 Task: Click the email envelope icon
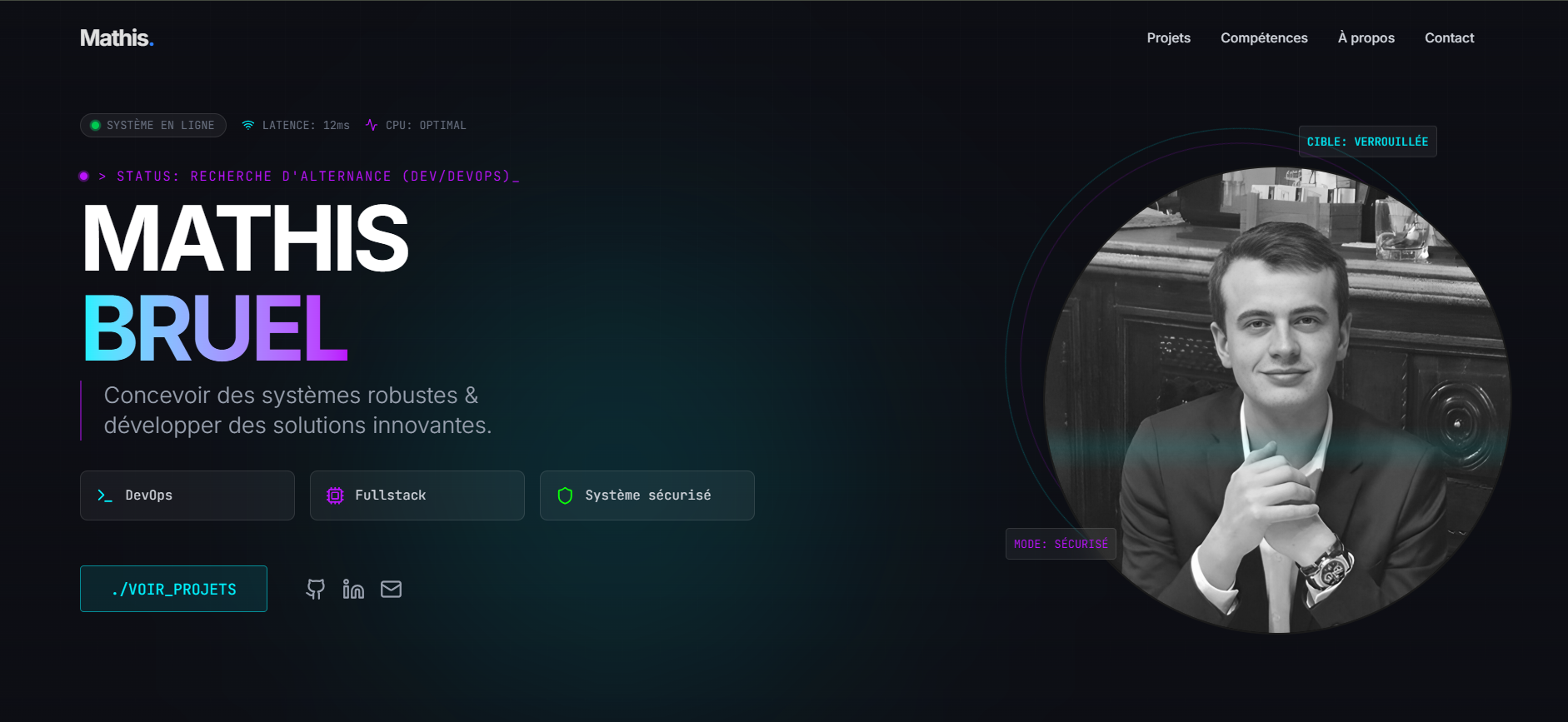(x=391, y=590)
